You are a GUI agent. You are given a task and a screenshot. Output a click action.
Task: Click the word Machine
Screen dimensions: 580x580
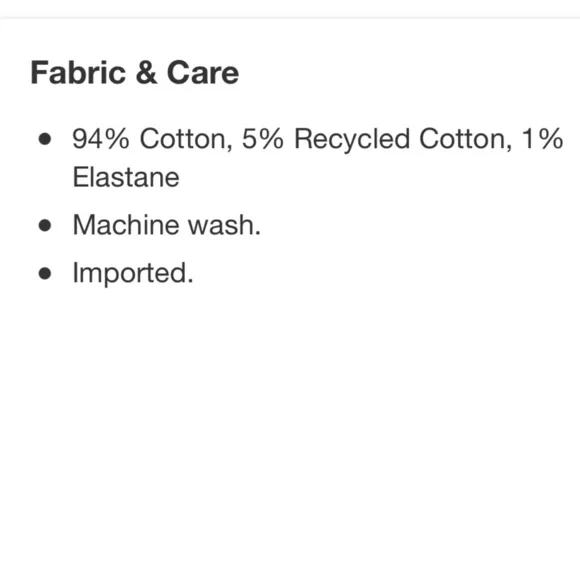126,225
